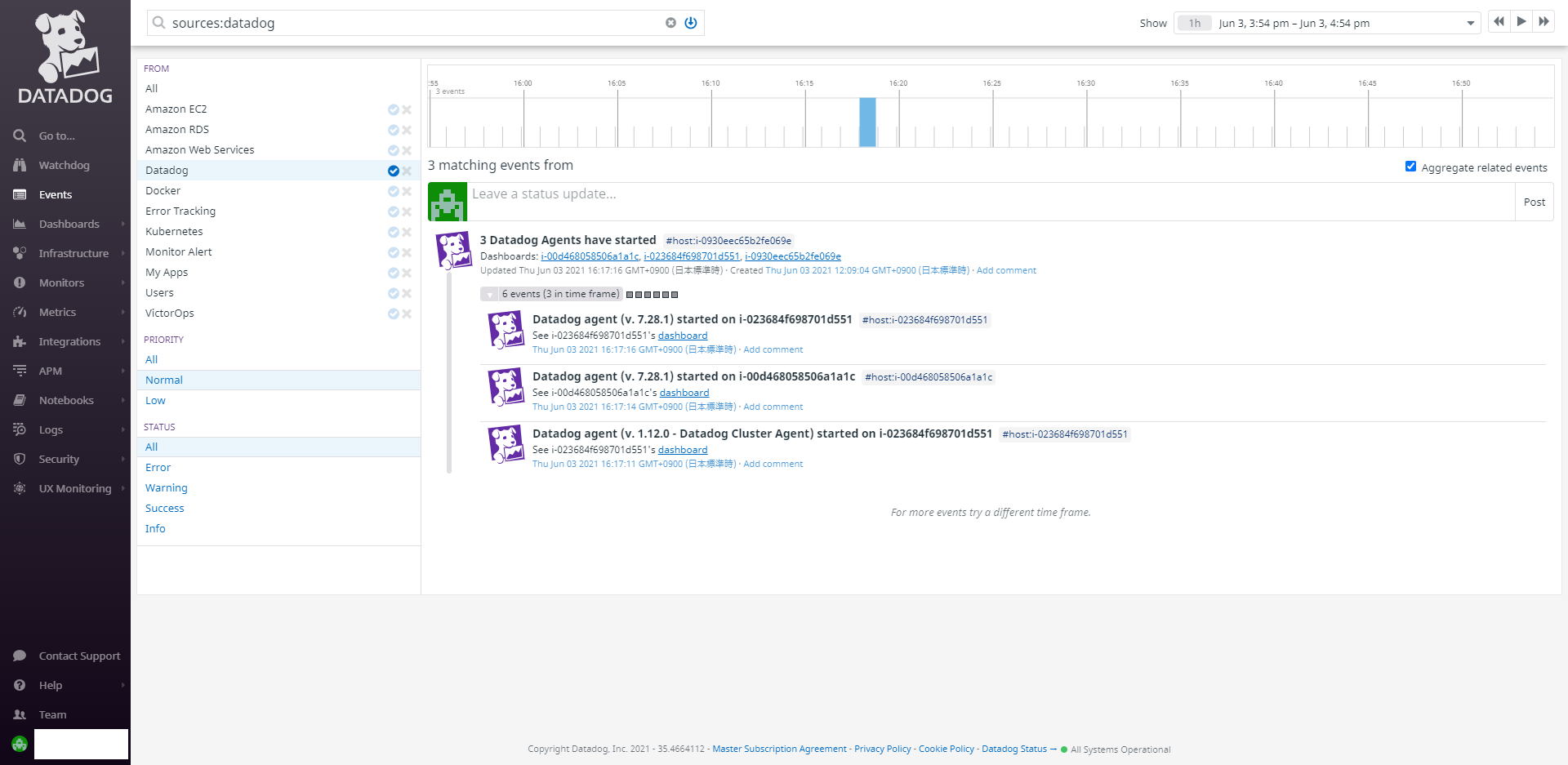Expand the Help sidebar submenu

click(50, 685)
